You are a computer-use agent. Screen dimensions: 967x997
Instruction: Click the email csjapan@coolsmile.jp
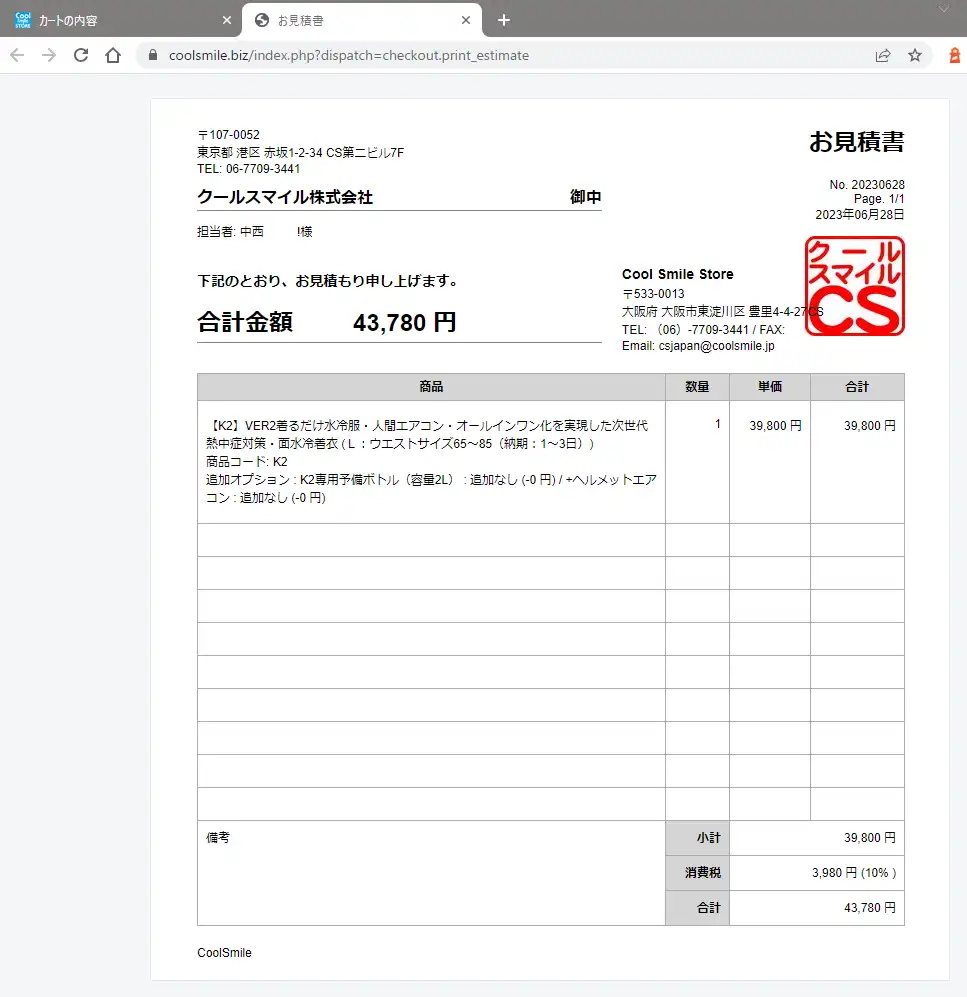click(x=717, y=346)
